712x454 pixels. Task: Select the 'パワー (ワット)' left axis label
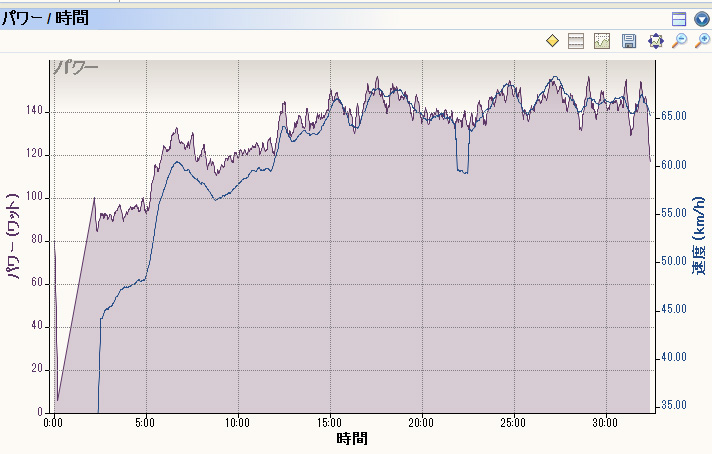click(13, 236)
